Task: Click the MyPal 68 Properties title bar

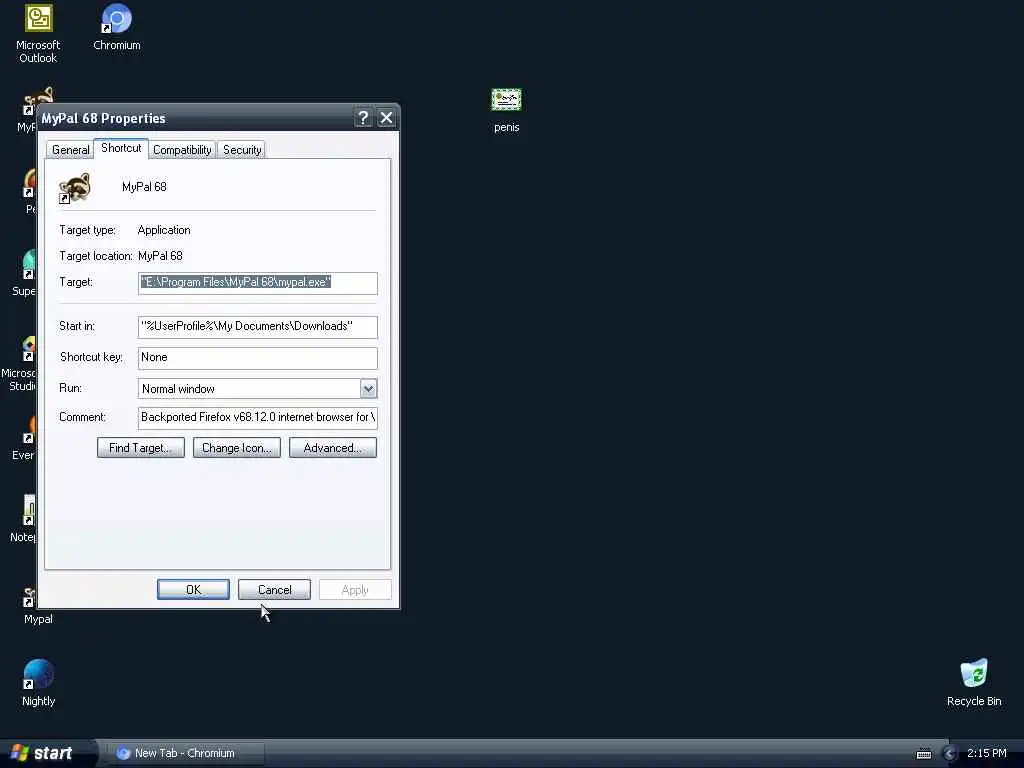Action: point(196,118)
